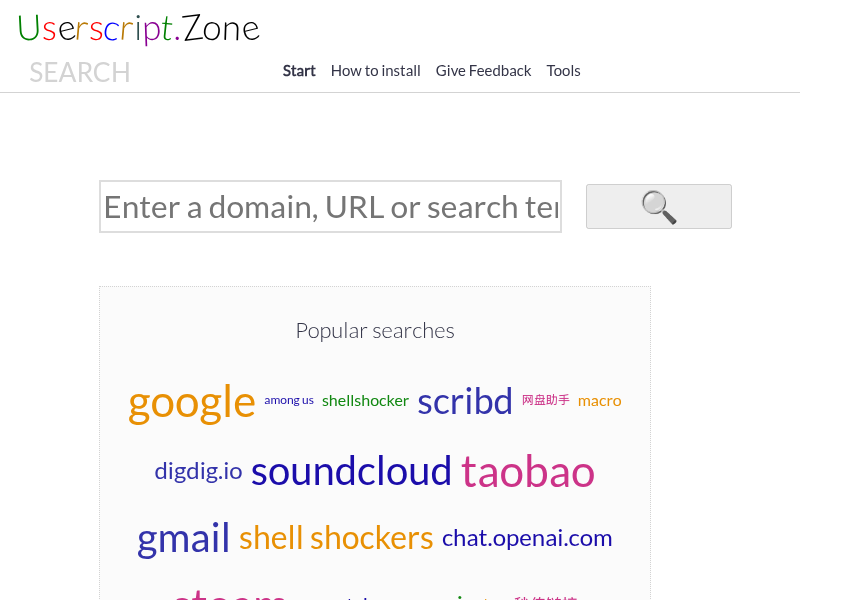The height and width of the screenshot is (600, 852).
Task: Choose the shellshocker search tag
Action: pos(365,401)
